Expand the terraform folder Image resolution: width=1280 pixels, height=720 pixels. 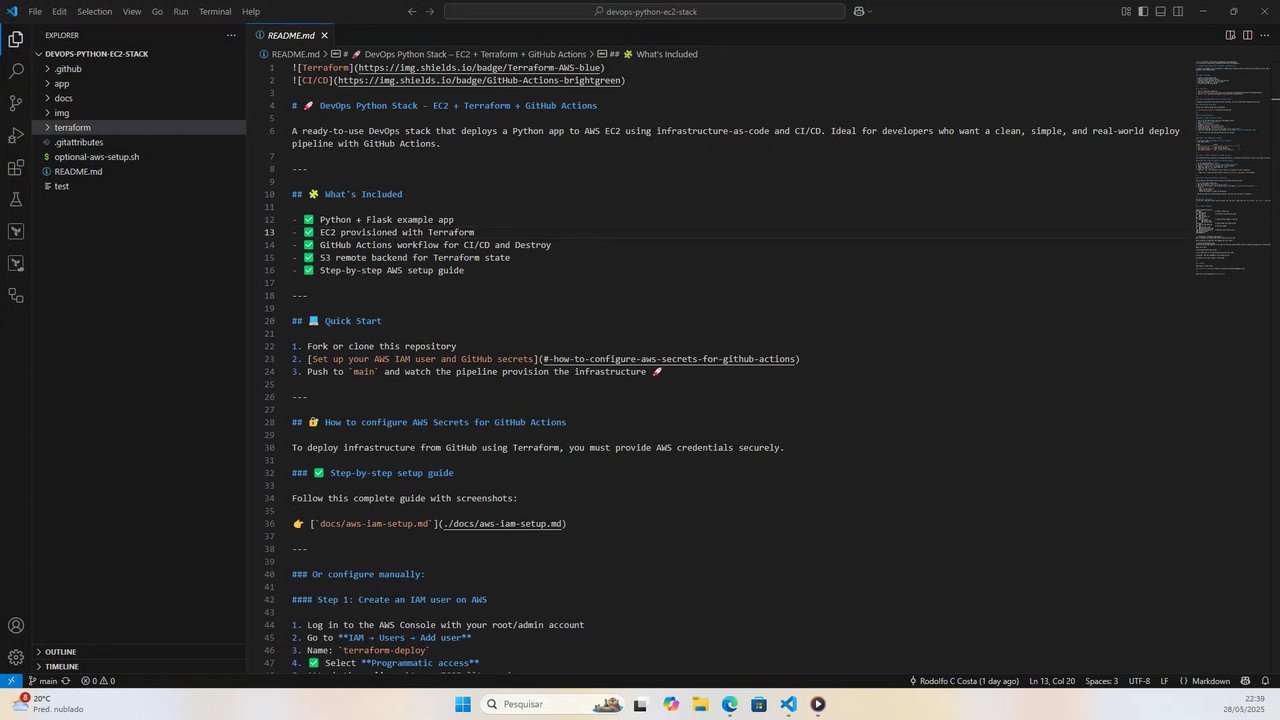[x=140, y=128]
